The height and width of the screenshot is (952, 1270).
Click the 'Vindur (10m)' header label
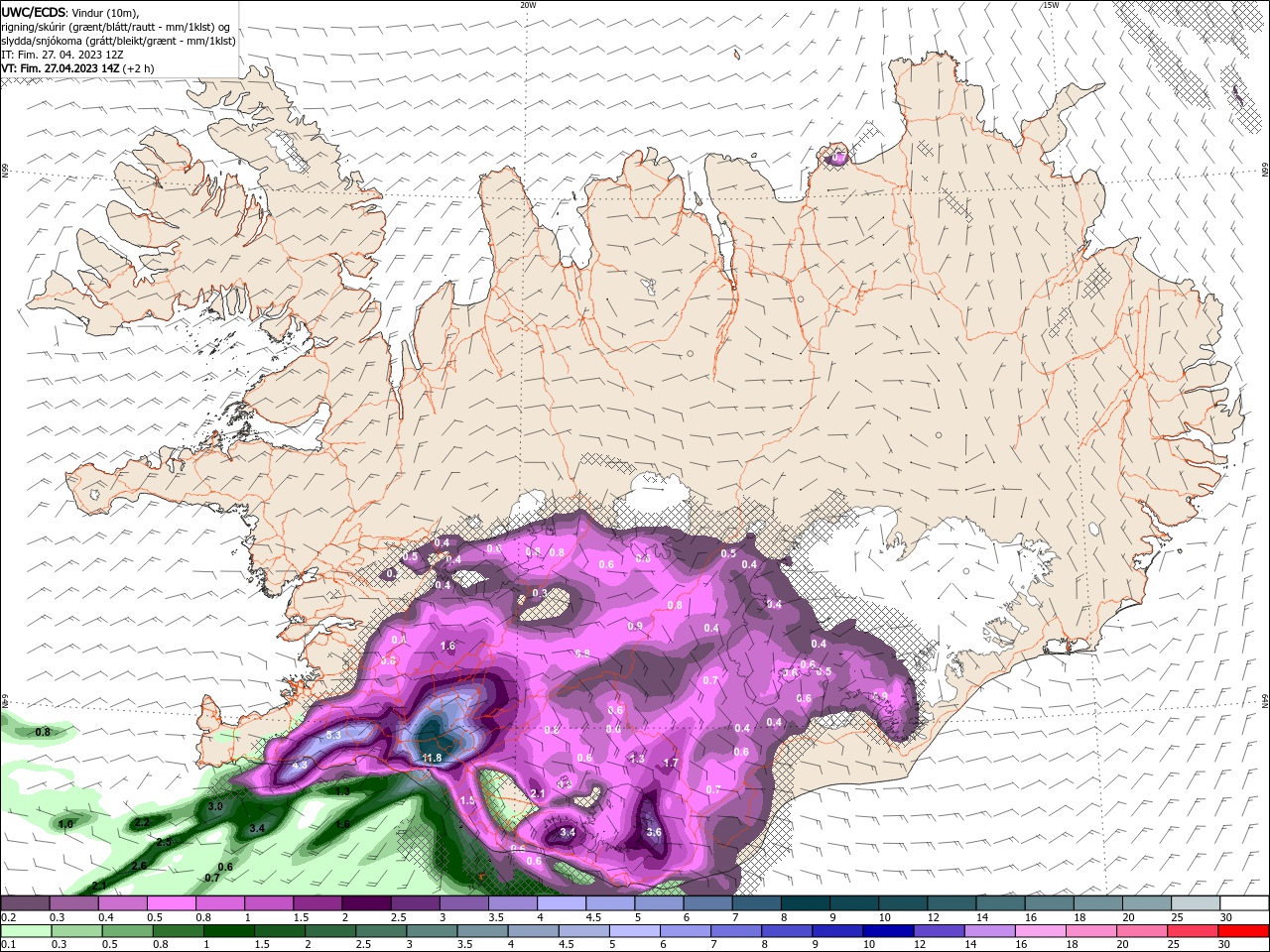[106, 12]
